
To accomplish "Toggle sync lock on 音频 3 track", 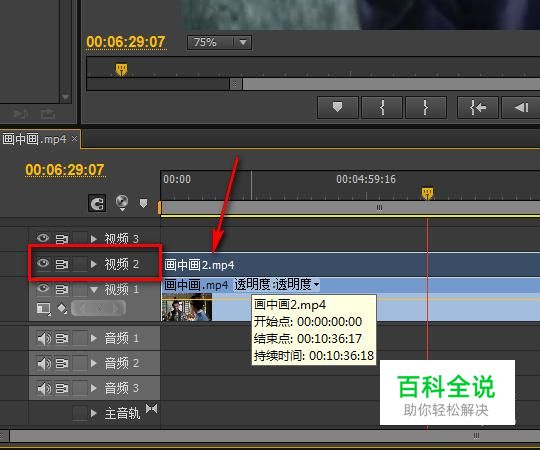I will pyautogui.click(x=62, y=388).
